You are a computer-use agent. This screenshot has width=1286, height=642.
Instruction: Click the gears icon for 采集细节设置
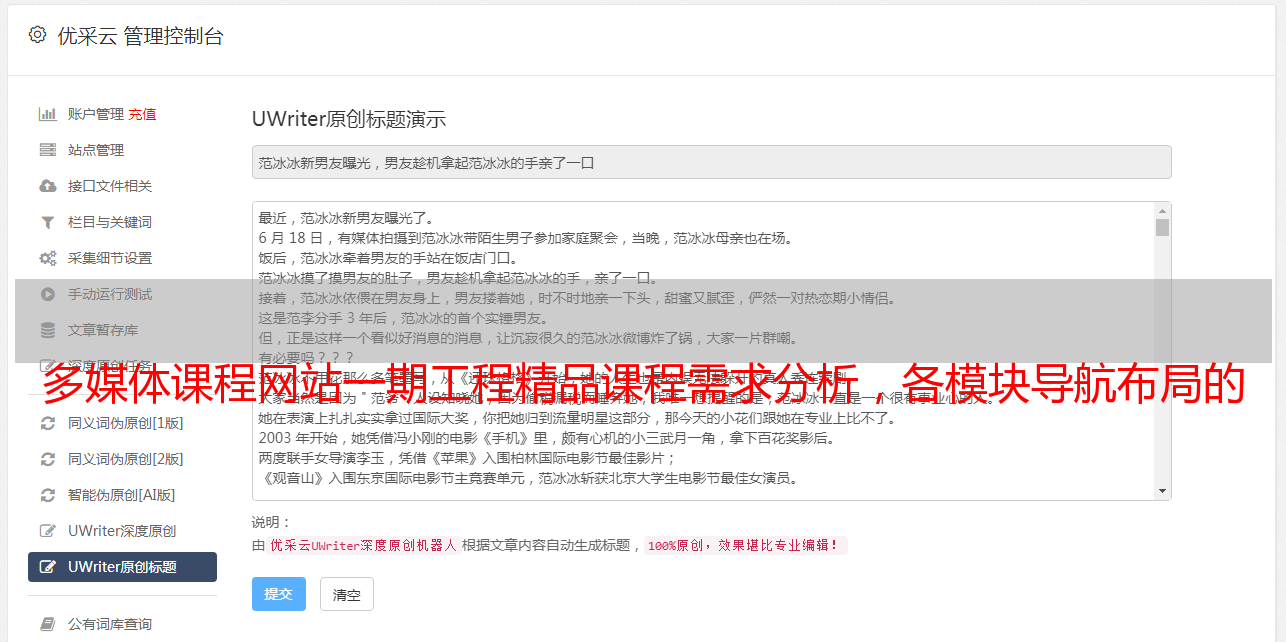click(x=47, y=258)
